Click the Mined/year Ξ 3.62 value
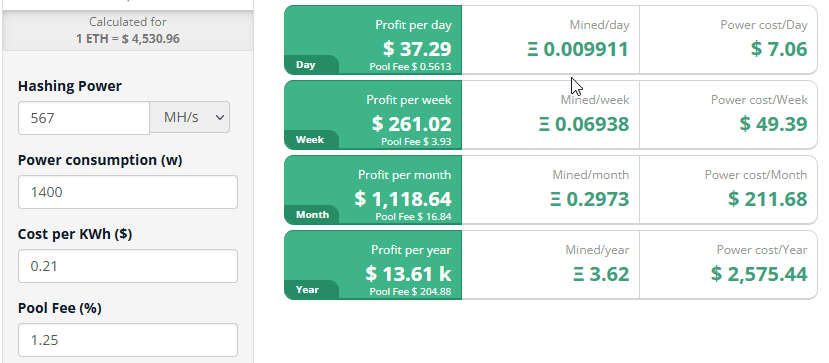Image resolution: width=829 pixels, height=363 pixels. click(x=601, y=274)
